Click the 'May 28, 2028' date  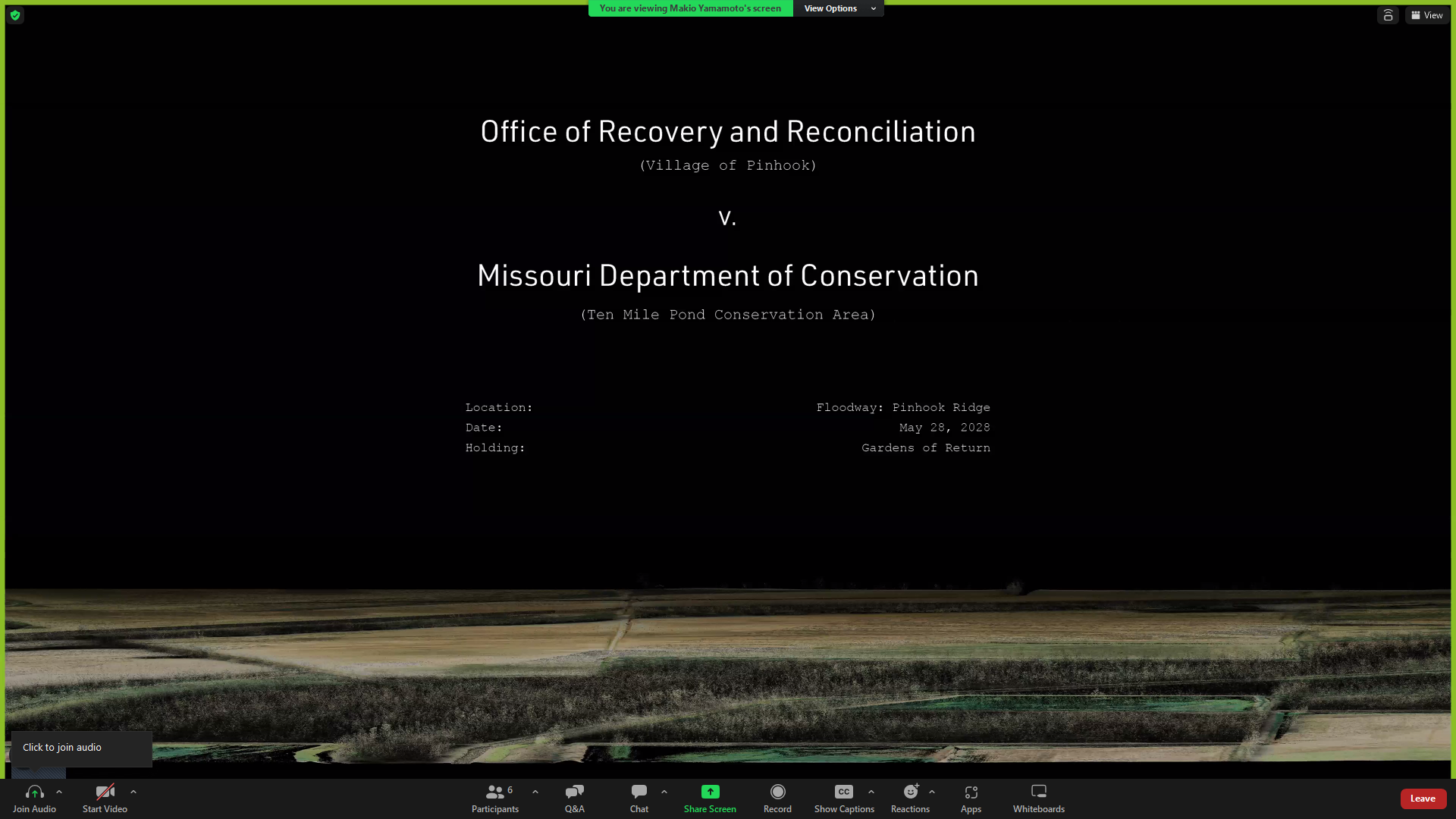[944, 428]
